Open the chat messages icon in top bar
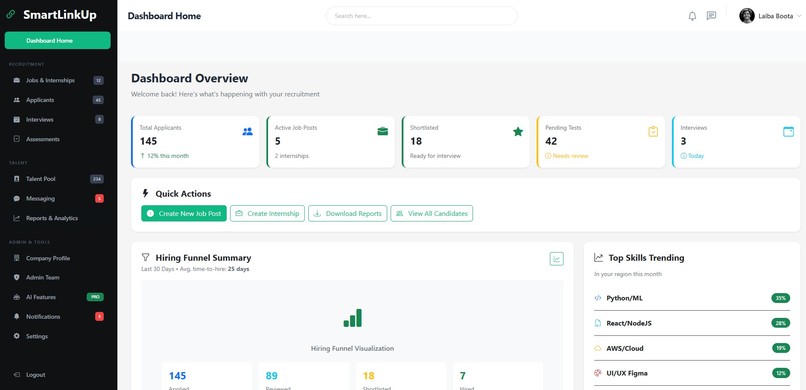Viewport: 806px width, 390px height. (x=711, y=16)
